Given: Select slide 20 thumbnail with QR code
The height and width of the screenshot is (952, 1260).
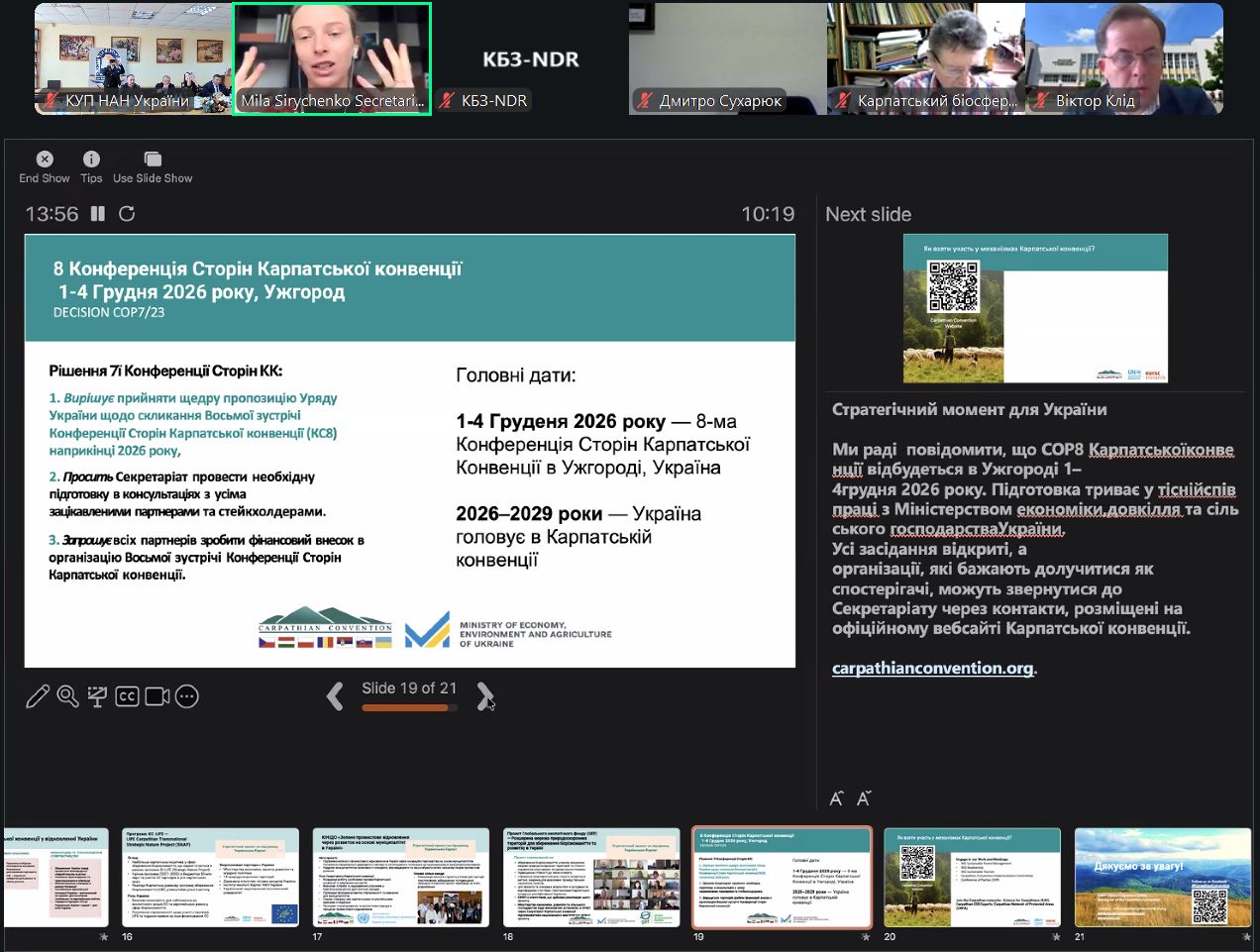Looking at the screenshot, I should [x=972, y=878].
